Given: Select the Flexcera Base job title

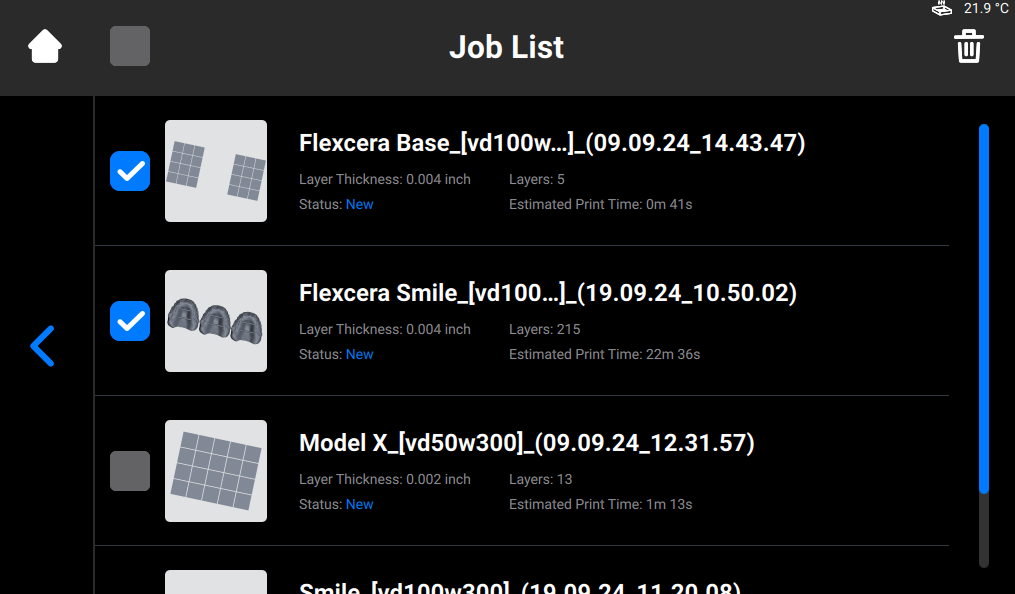Looking at the screenshot, I should [552, 144].
